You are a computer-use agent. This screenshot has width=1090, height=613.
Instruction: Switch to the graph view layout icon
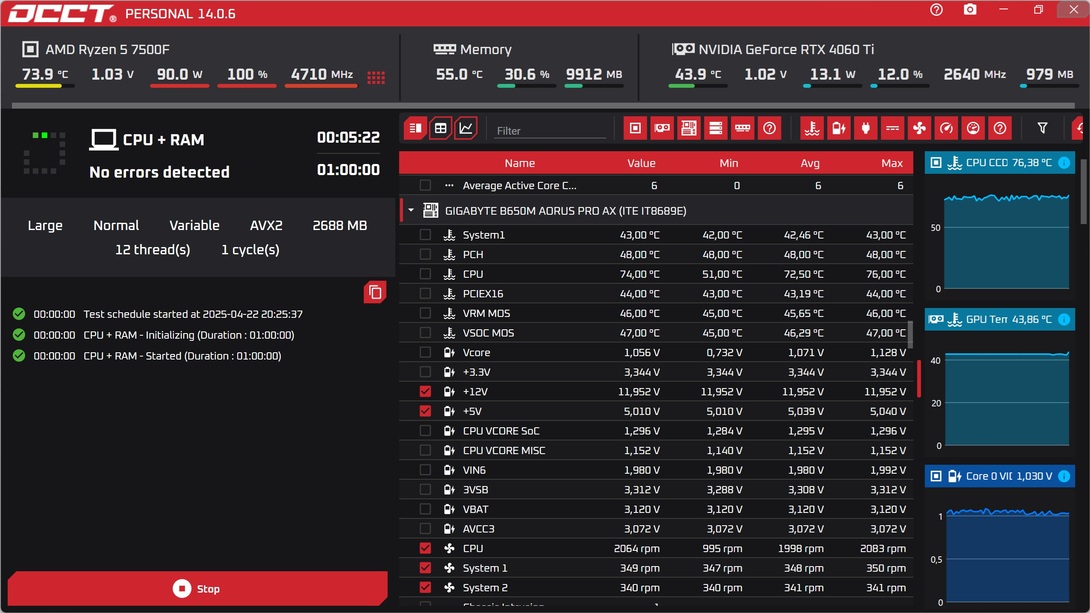pos(466,128)
